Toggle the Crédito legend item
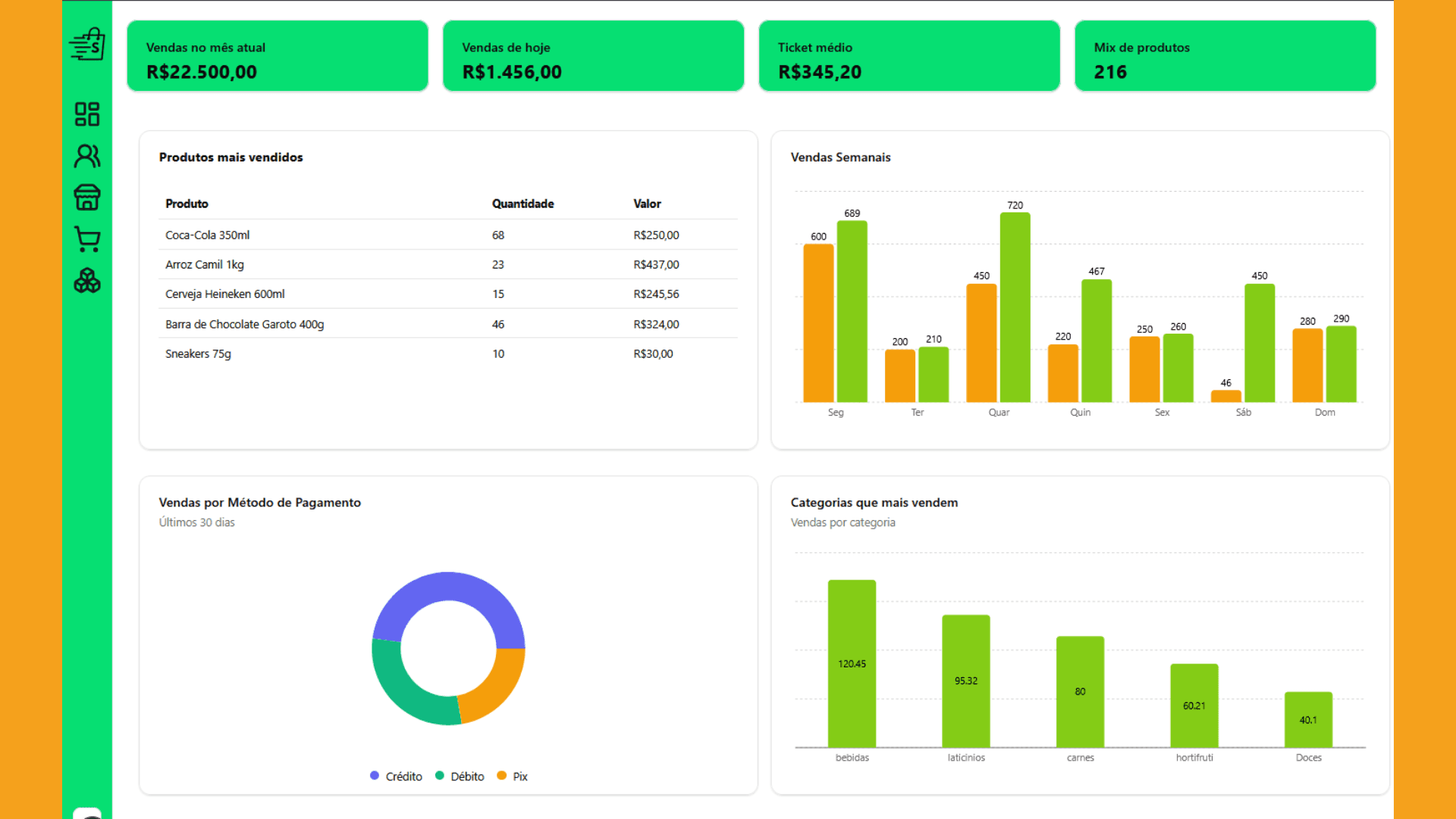 pyautogui.click(x=396, y=776)
